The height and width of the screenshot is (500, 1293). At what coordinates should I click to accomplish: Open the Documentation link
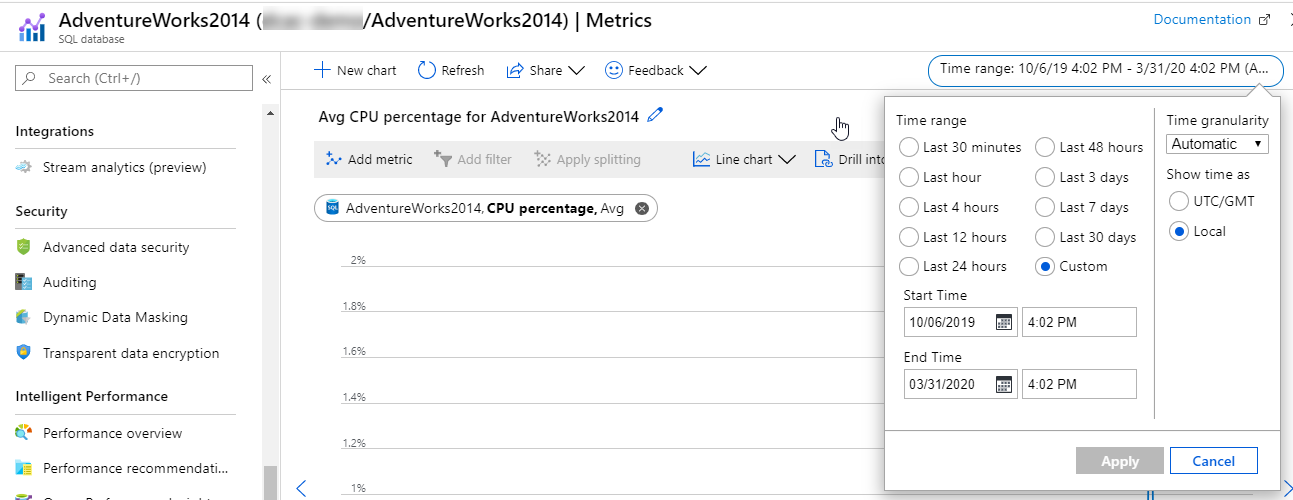tap(1212, 19)
